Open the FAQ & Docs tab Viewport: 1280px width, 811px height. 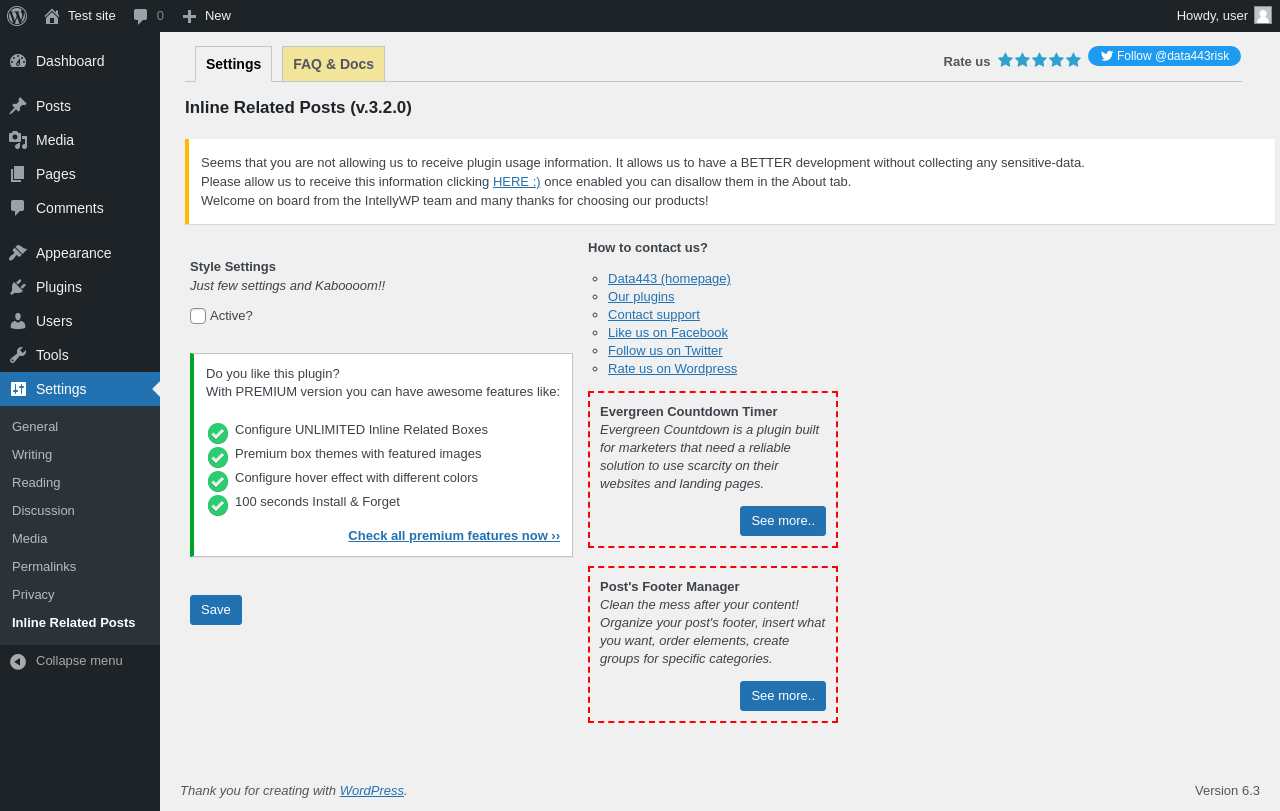click(333, 64)
